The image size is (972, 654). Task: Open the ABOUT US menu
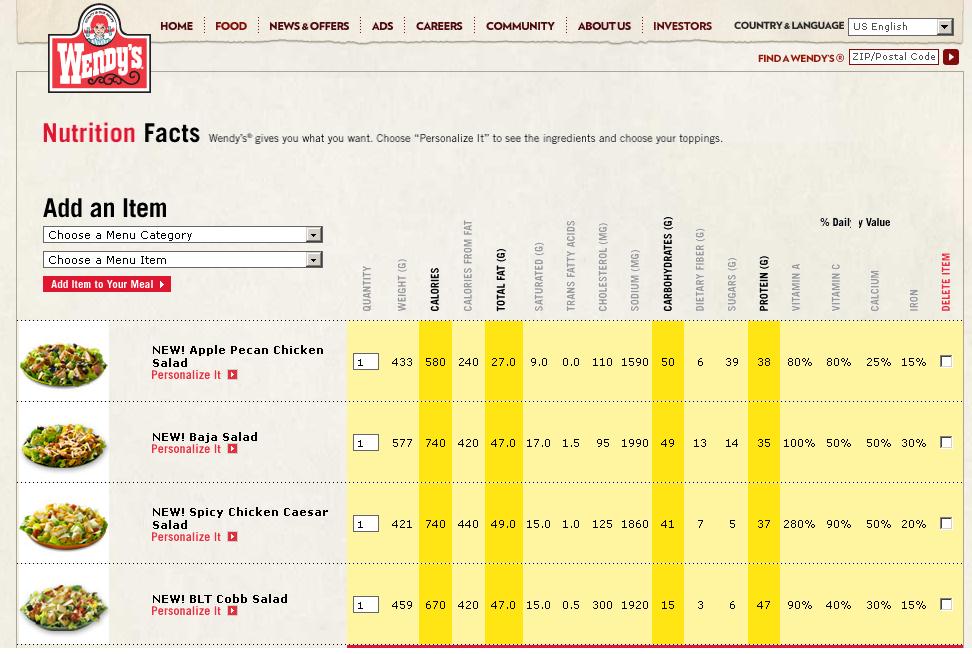(604, 26)
